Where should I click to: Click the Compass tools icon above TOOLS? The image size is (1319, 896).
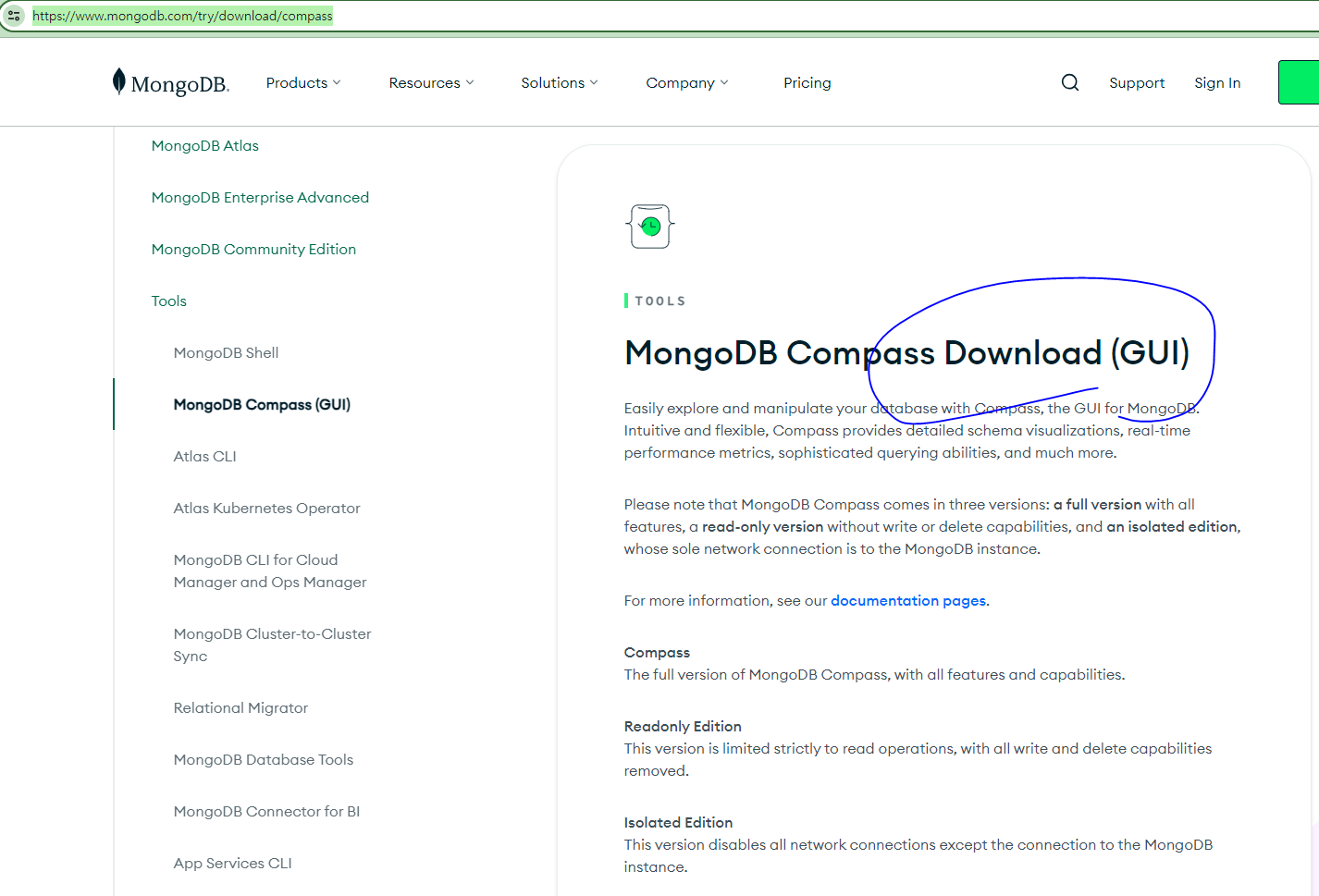[650, 227]
